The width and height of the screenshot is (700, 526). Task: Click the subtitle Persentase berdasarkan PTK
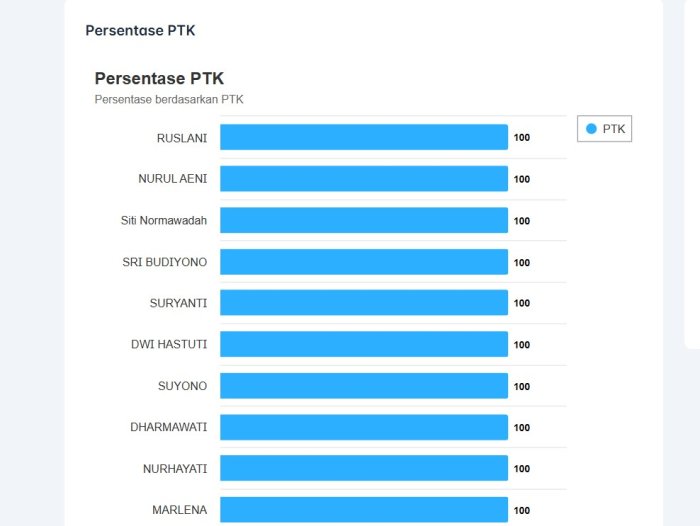point(169,99)
